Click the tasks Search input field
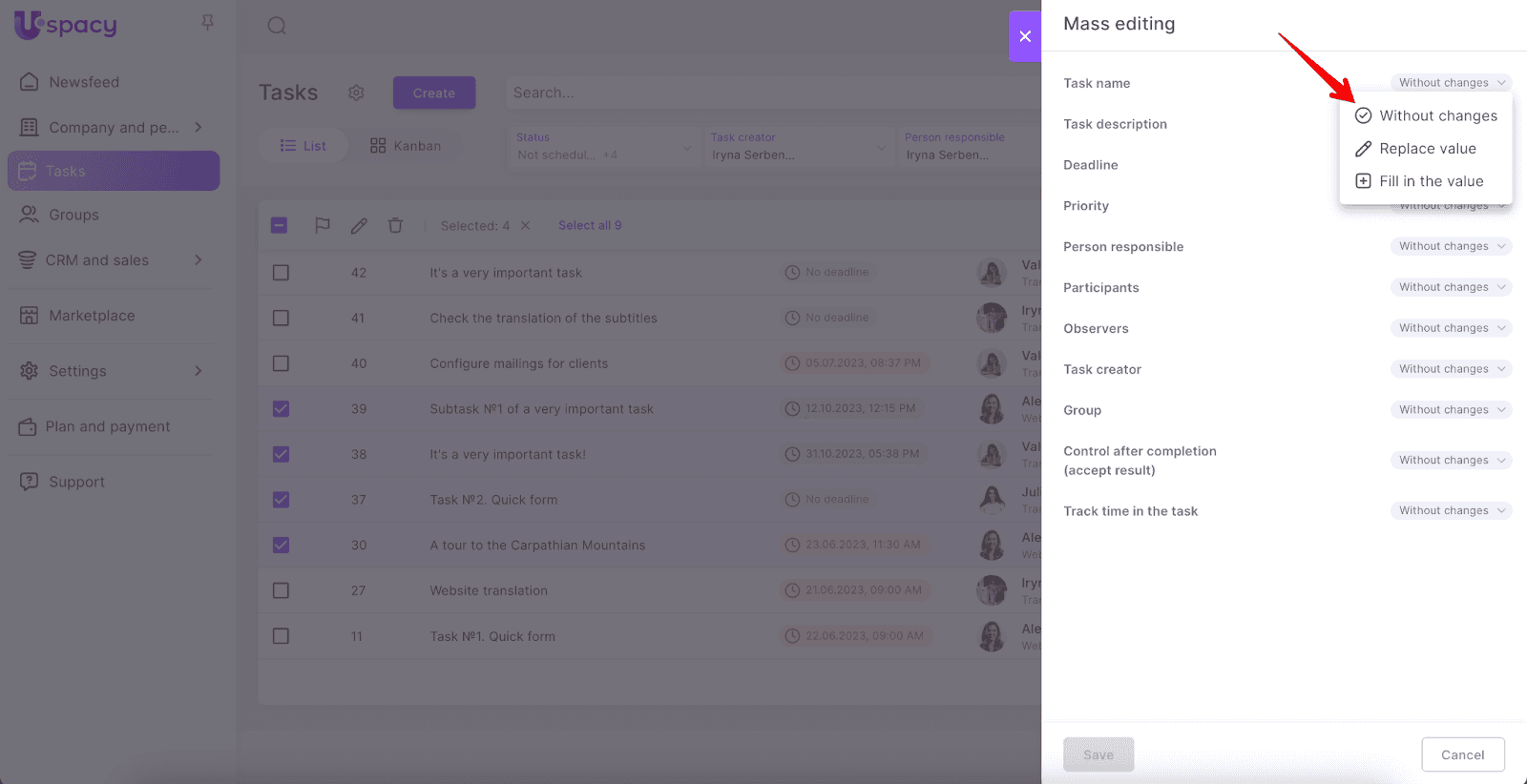 click(763, 93)
